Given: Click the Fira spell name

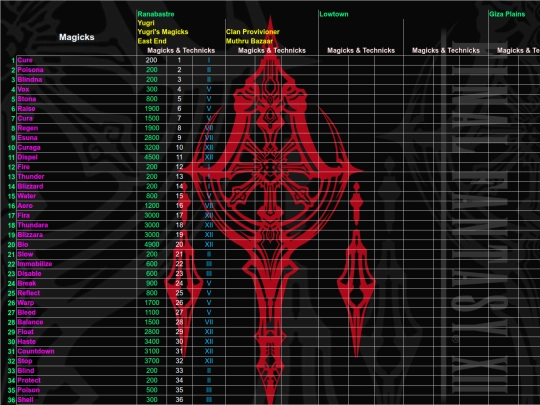Looking at the screenshot, I should (x=24, y=215).
